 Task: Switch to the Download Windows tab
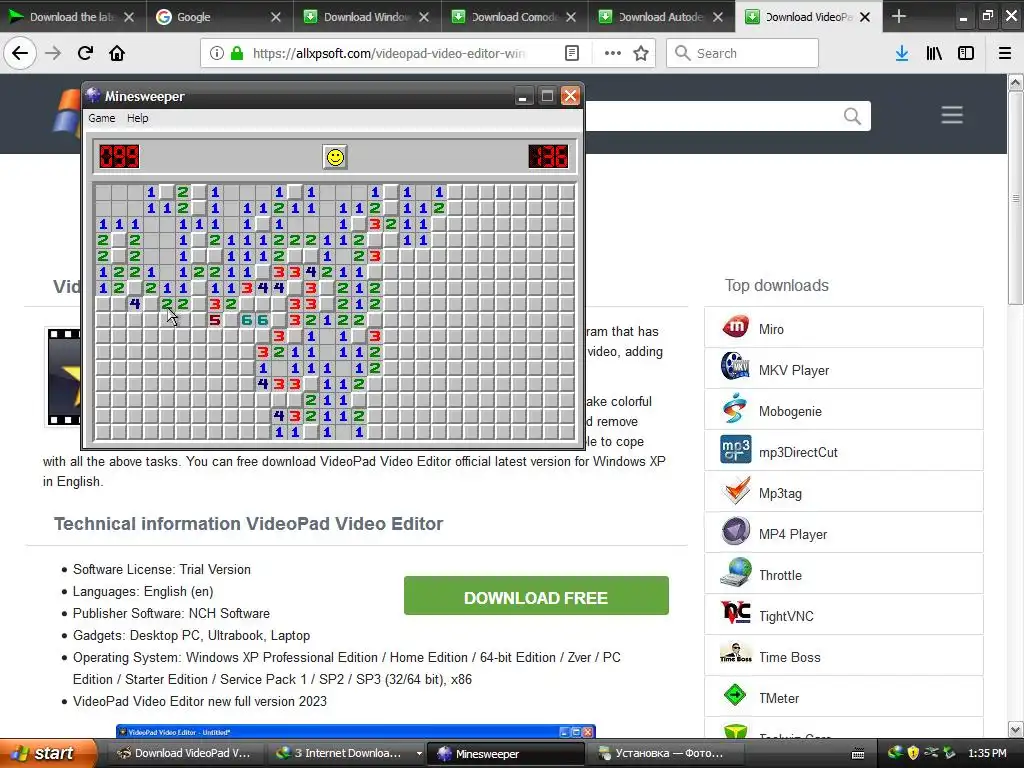click(x=367, y=17)
